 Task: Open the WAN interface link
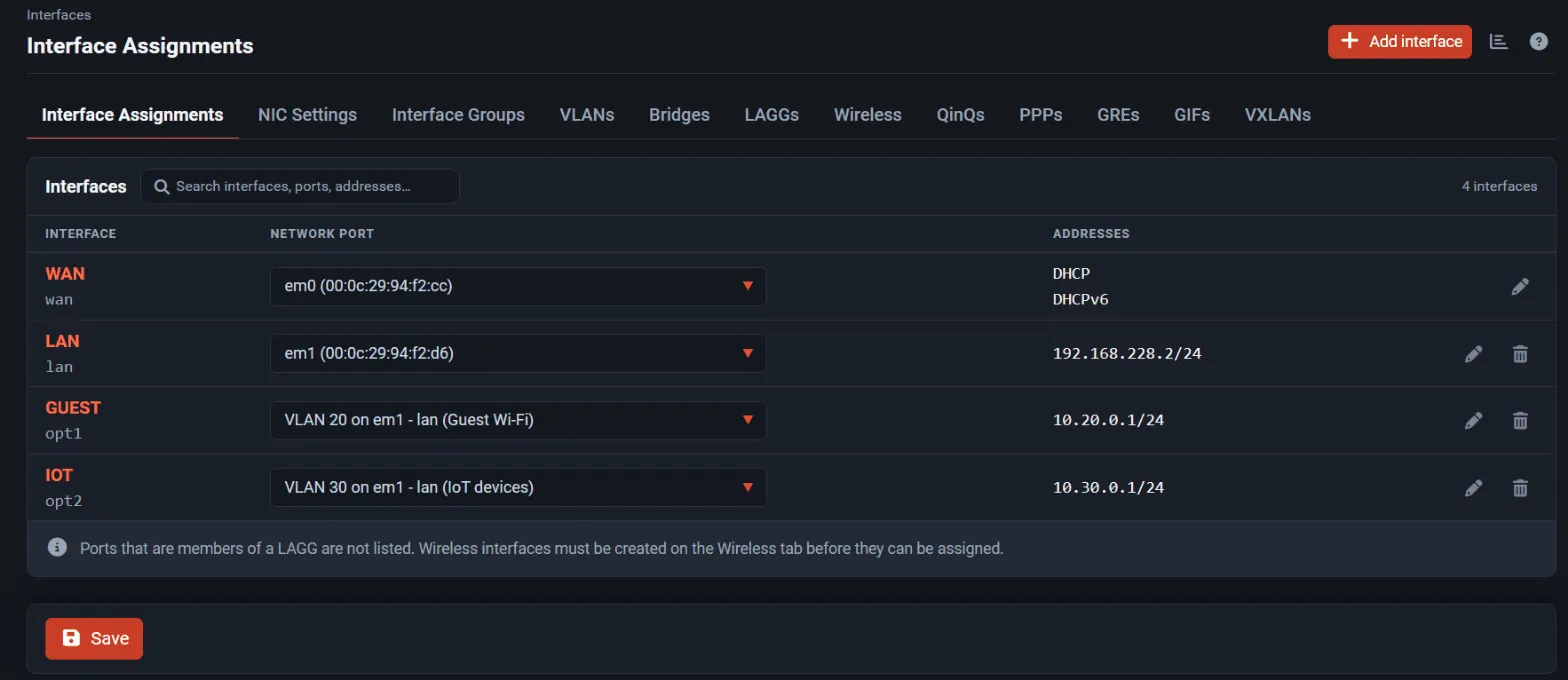pyautogui.click(x=65, y=274)
